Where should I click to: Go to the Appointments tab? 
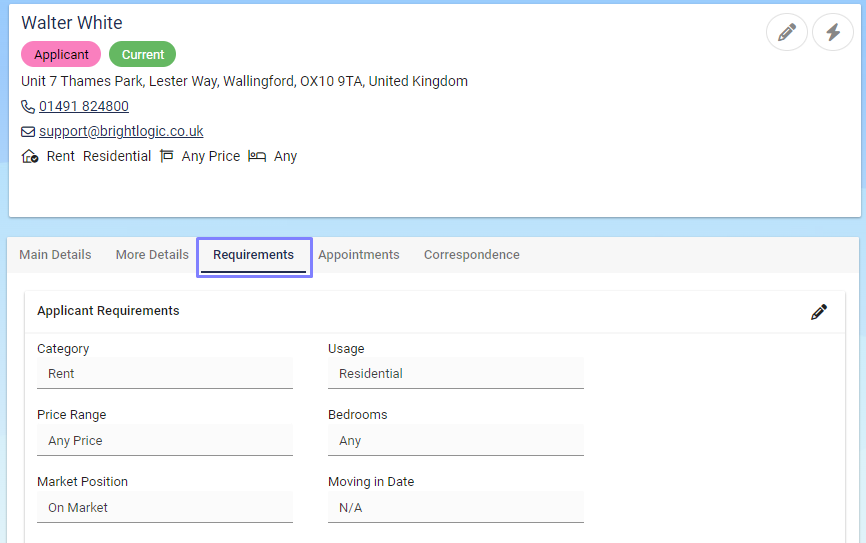coord(358,255)
